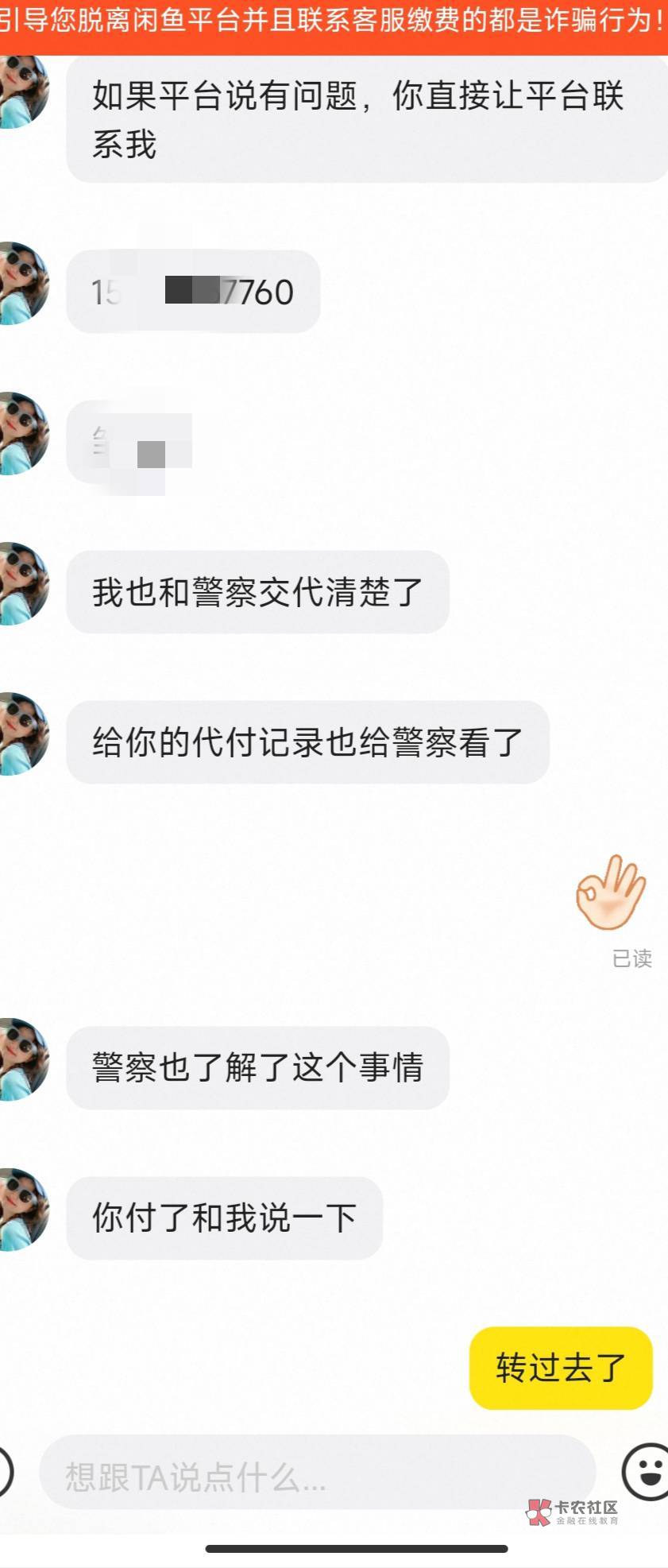Open sender avatar beside '我也和警察交代清楚了'
668x1568 pixels.
(23, 584)
